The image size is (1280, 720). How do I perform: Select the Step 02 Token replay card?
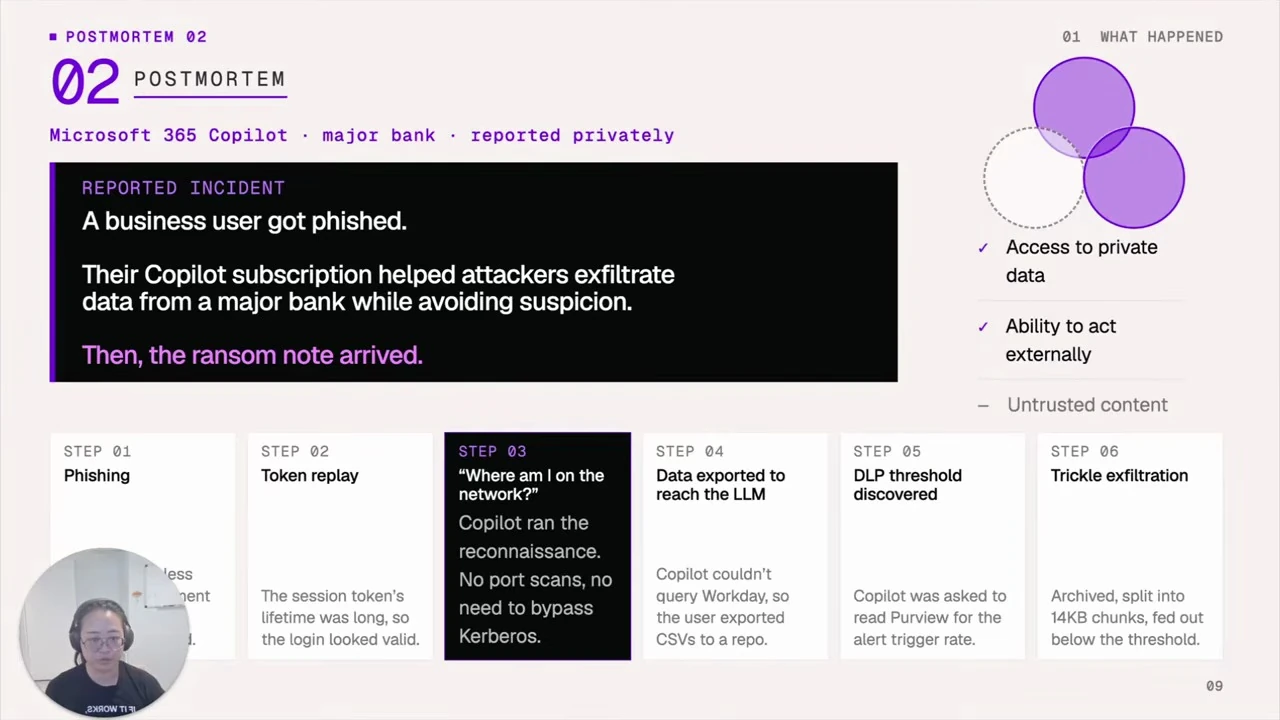340,546
